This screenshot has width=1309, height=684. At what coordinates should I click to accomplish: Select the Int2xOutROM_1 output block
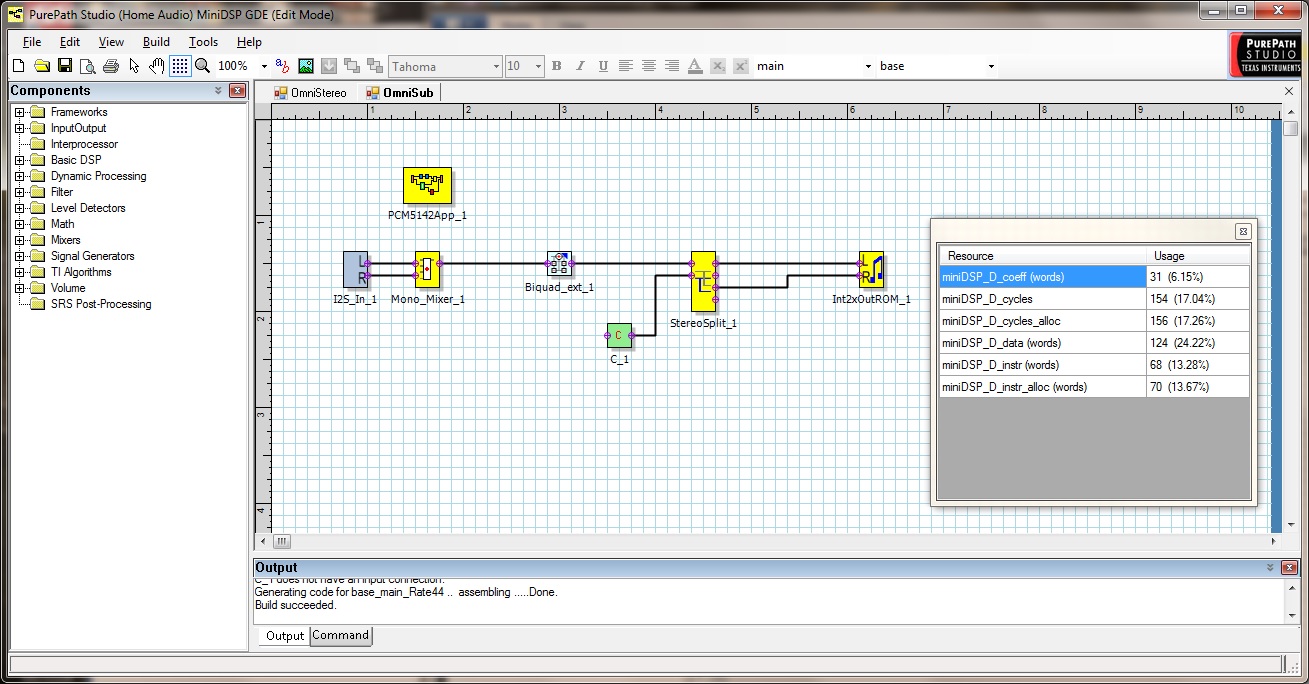pos(871,268)
